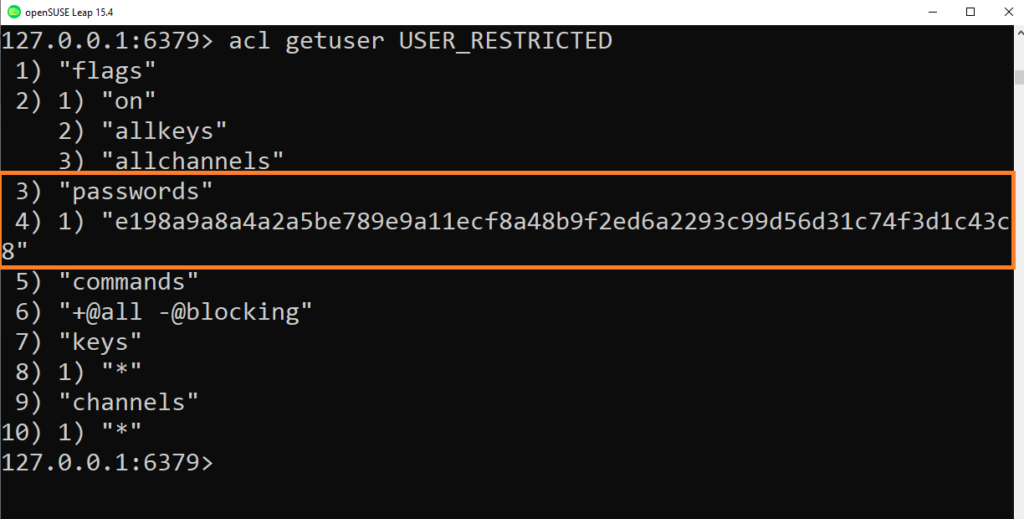Screen dimensions: 1024x519
Task: Maximize the openSUSE Leap terminal window
Action: click(970, 12)
